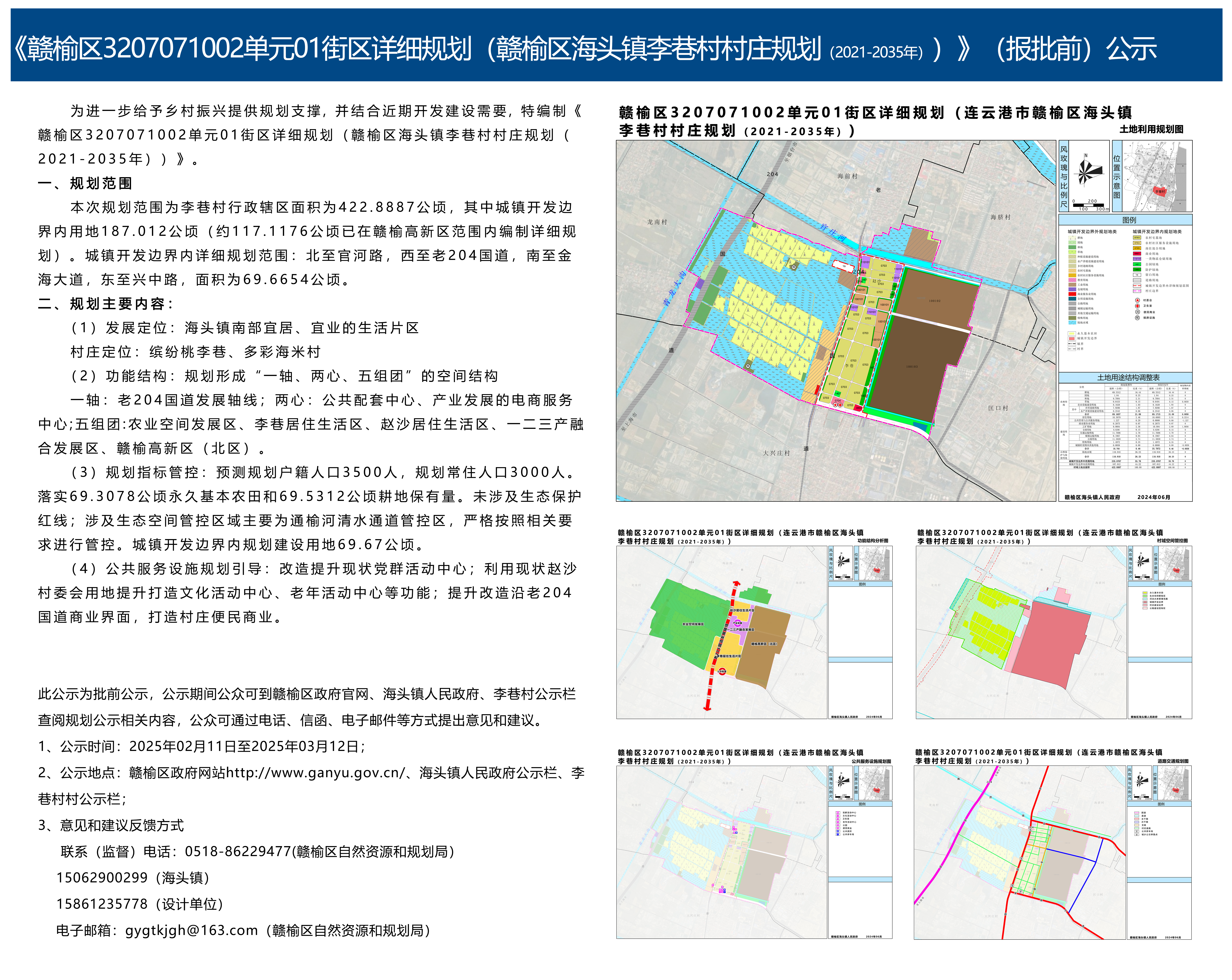Click the 2024年06月 date under the land use map
This screenshot has height=980, width=1232.
click(x=1154, y=497)
